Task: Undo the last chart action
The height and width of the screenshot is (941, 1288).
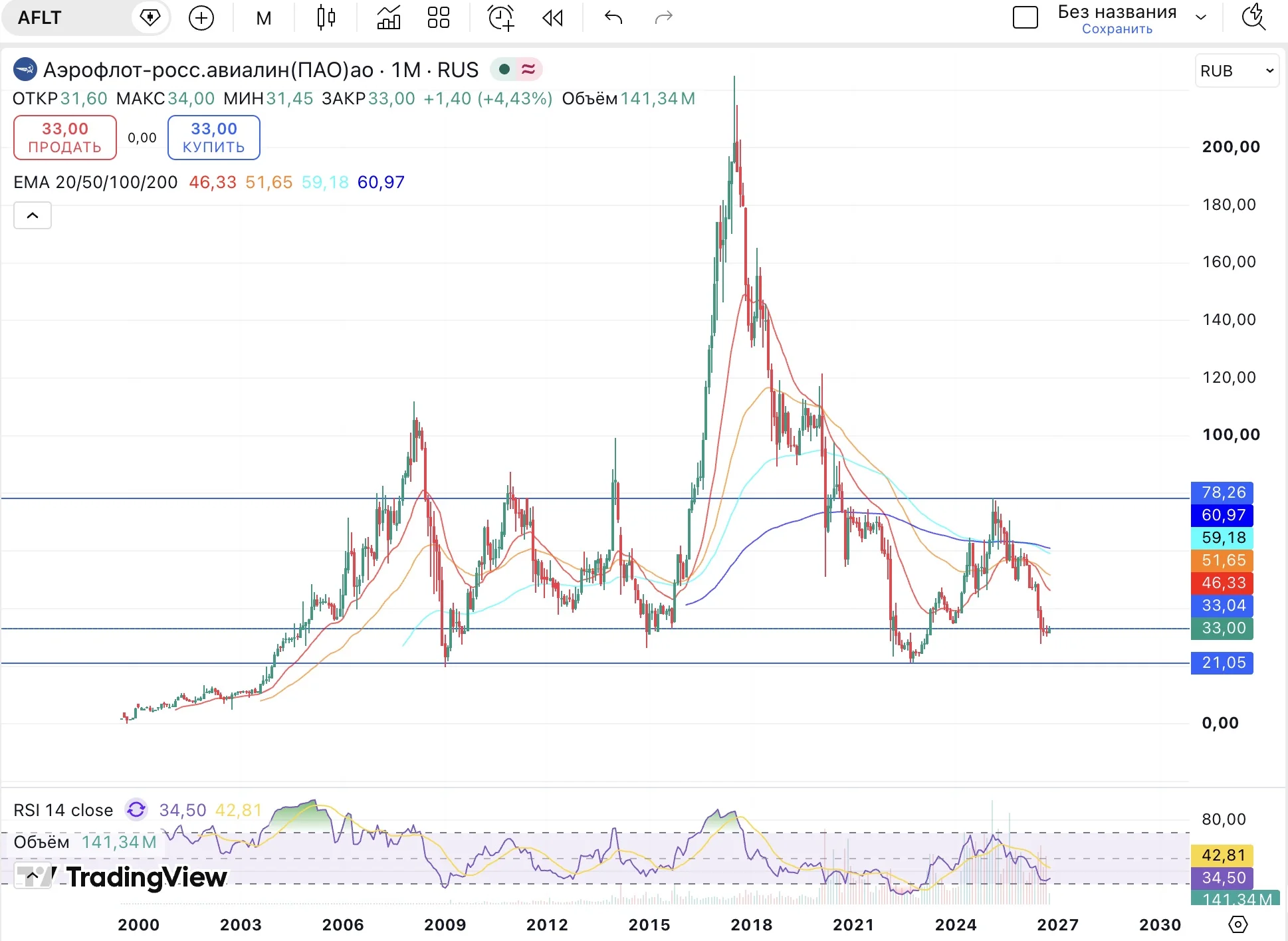Action: tap(613, 18)
